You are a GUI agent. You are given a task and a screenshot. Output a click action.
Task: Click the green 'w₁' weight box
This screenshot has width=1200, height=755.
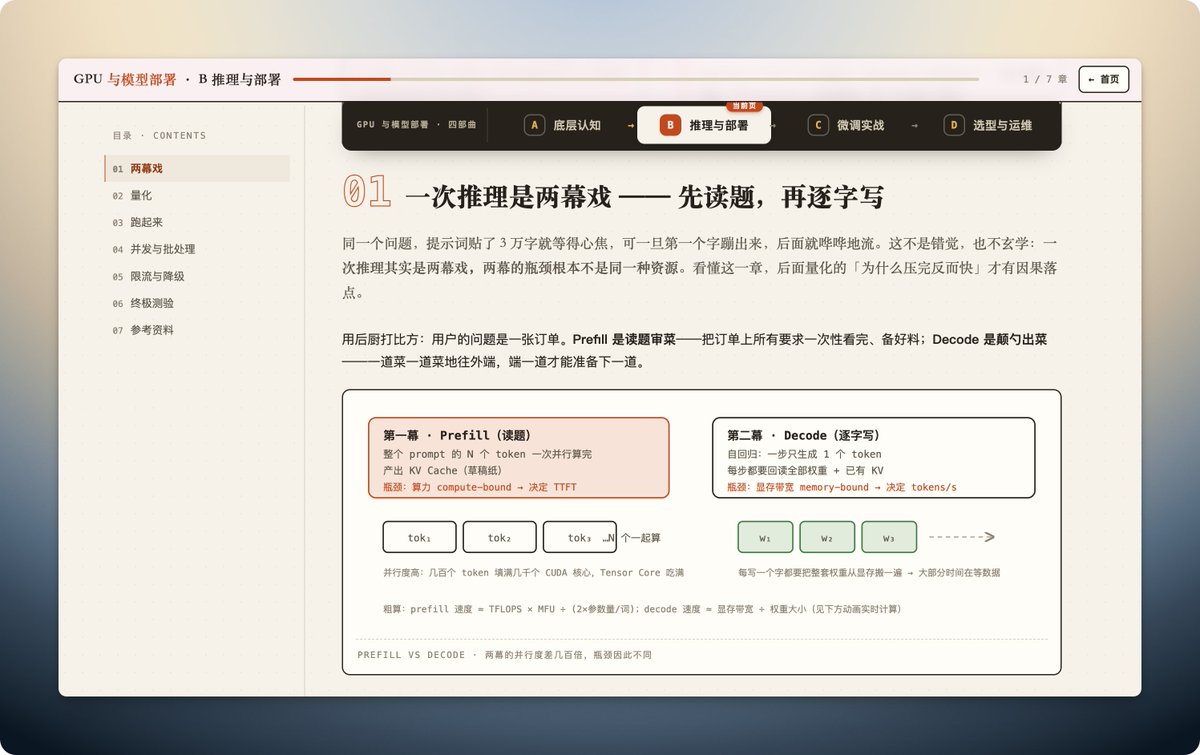pyautogui.click(x=765, y=537)
